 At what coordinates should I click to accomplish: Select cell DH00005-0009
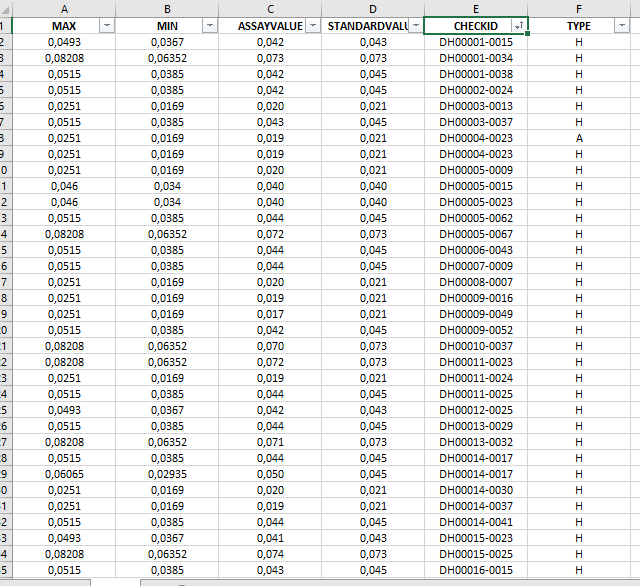click(476, 170)
